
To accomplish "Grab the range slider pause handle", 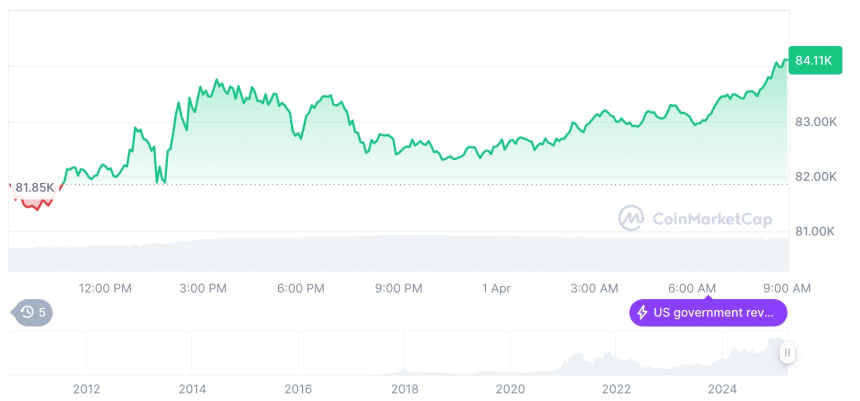I will tap(788, 352).
